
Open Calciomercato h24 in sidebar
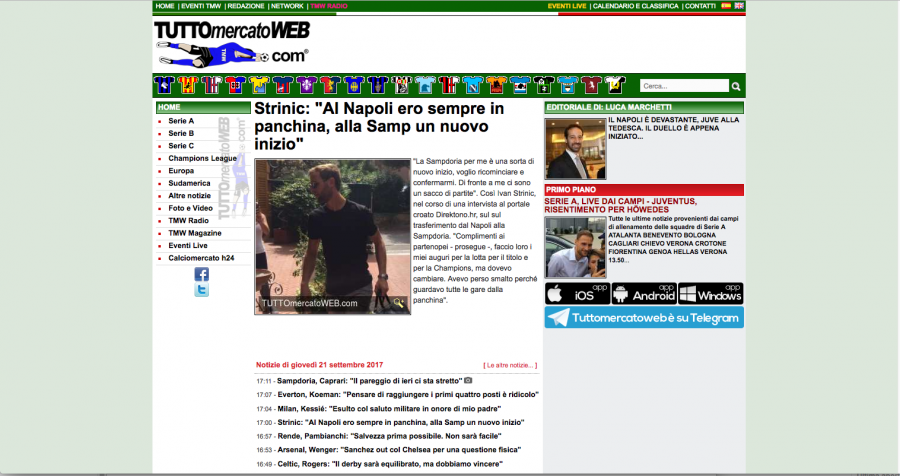coord(201,258)
